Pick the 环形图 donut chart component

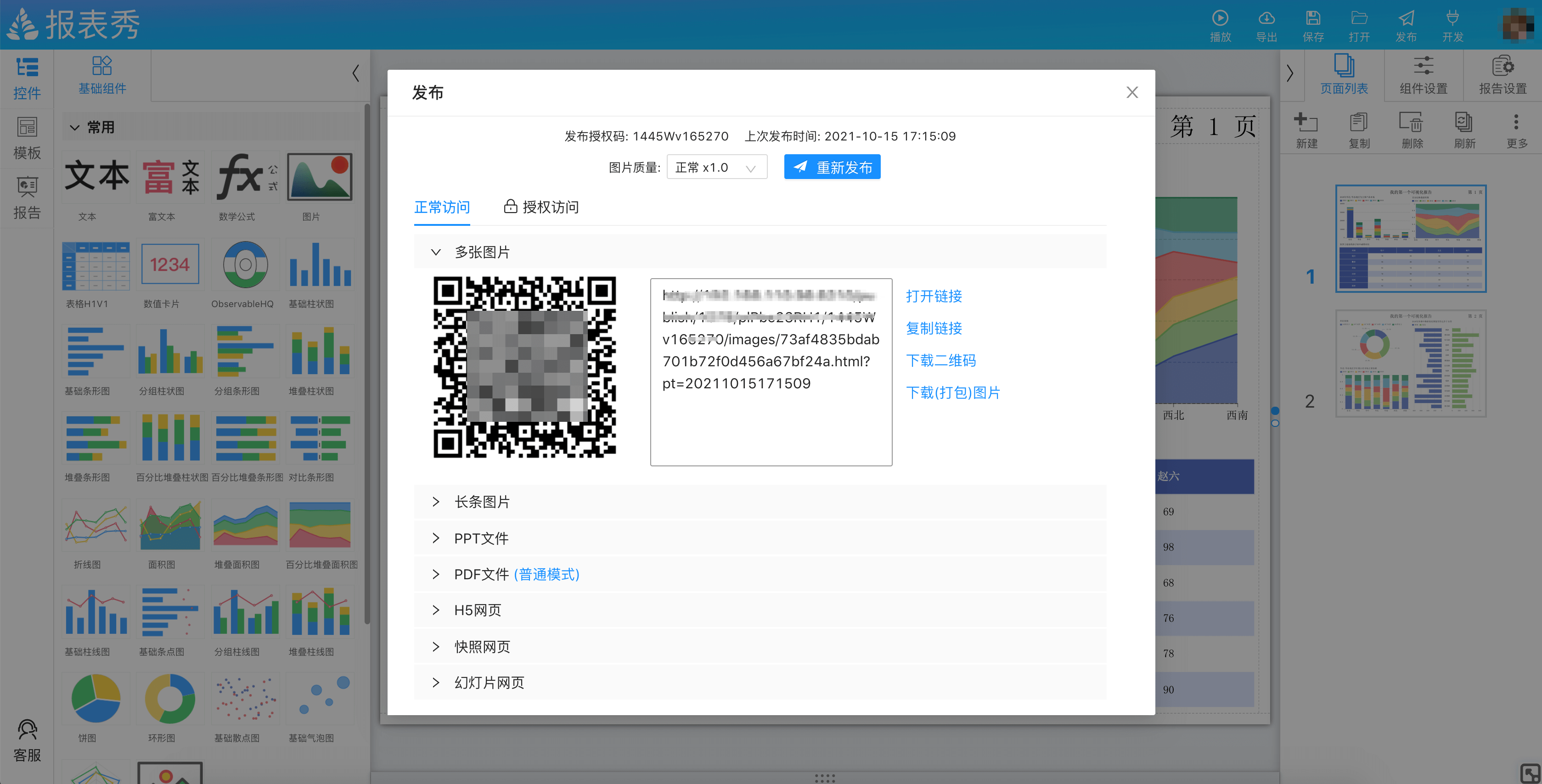click(x=171, y=699)
